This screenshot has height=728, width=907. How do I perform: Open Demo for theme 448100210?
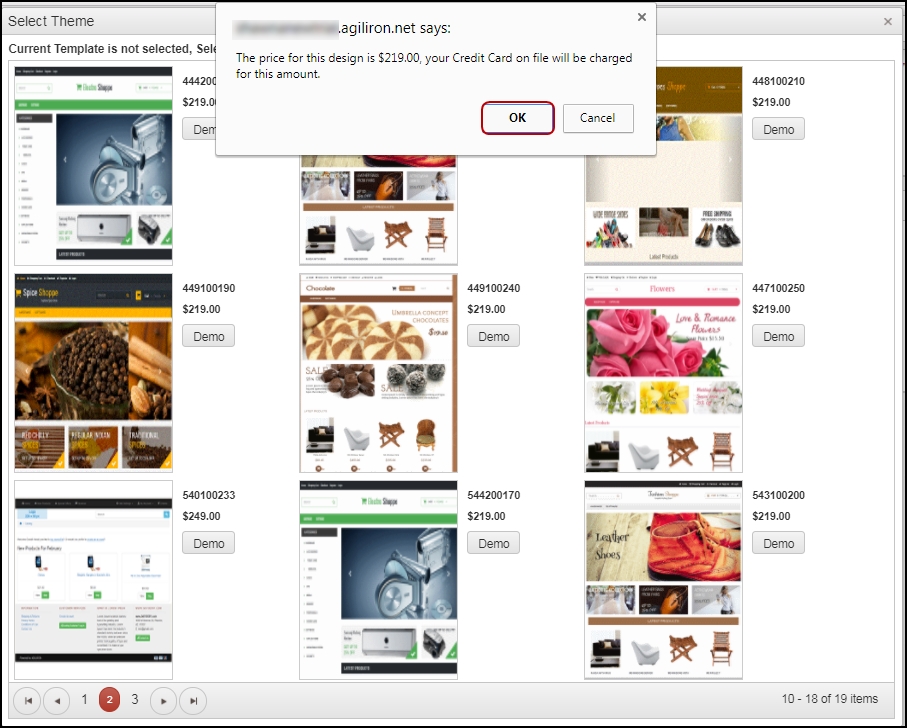[778, 129]
